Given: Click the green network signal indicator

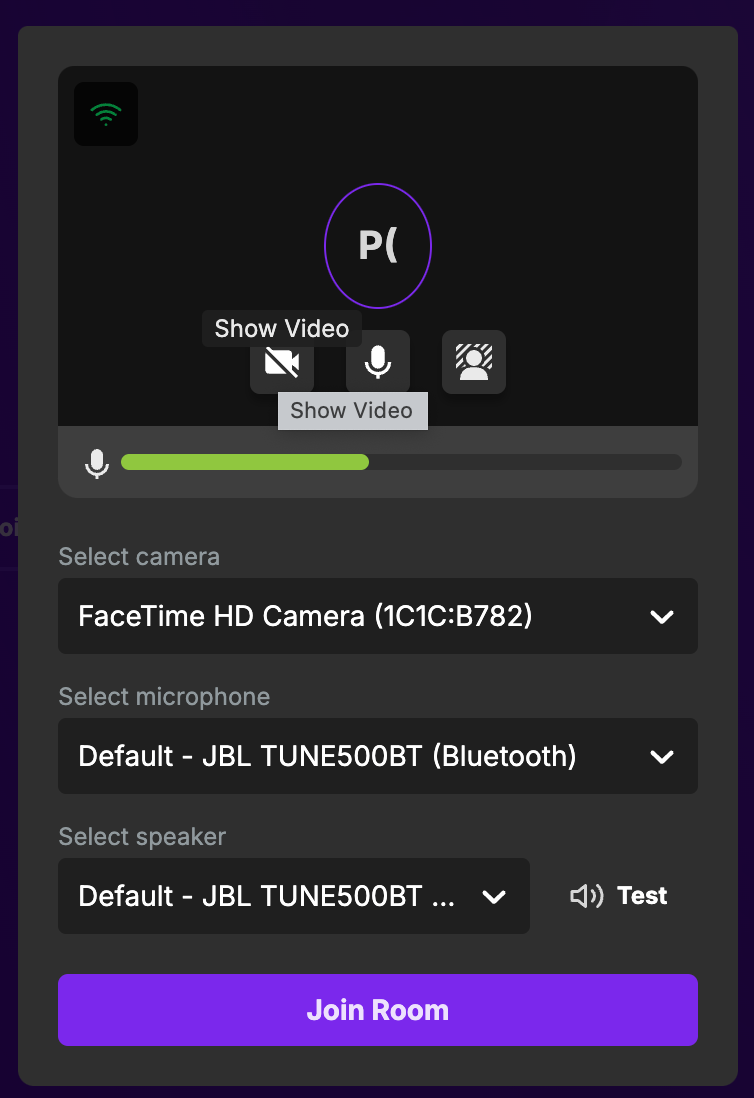Looking at the screenshot, I should tap(106, 114).
